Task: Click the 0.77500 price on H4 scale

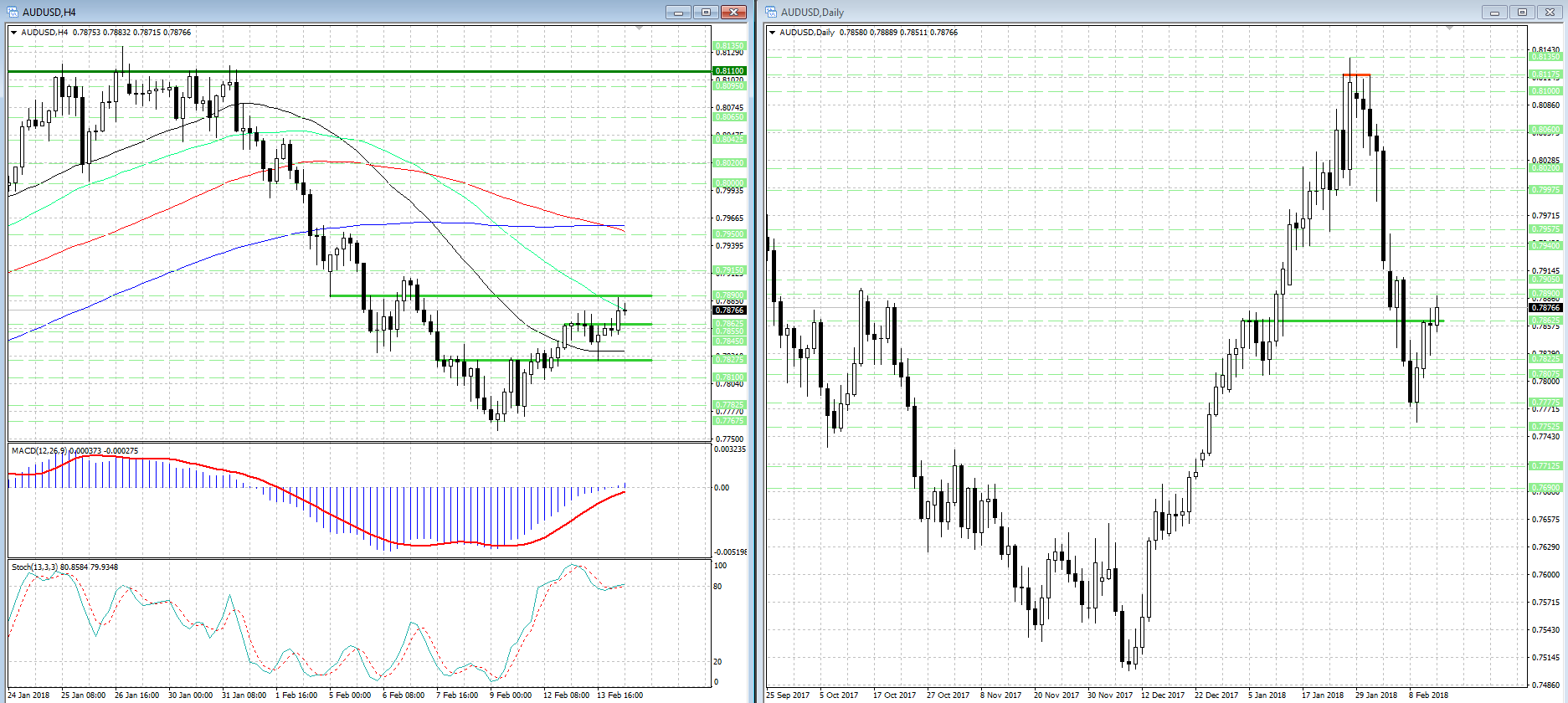Action: (x=729, y=439)
